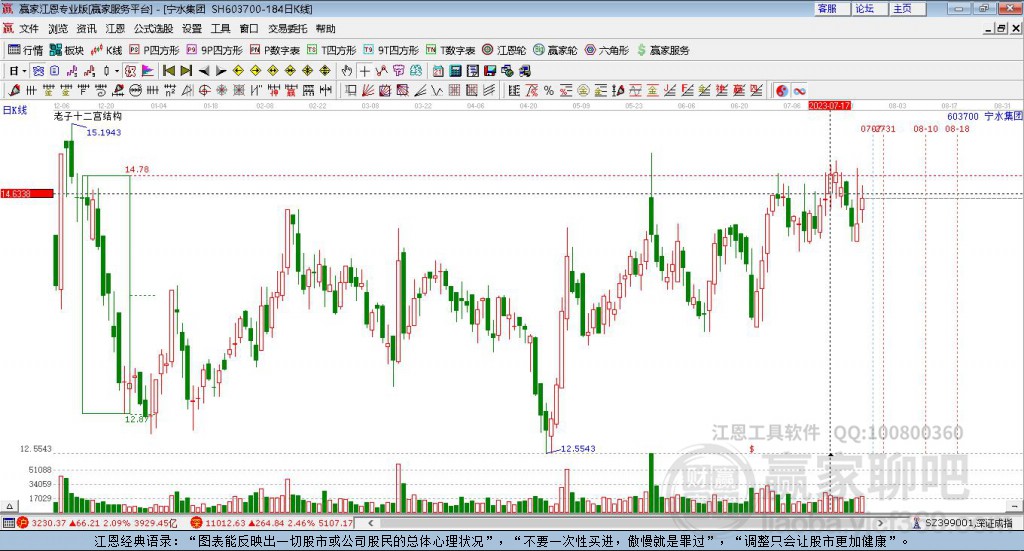Open the 行情 market quotes view
1024x551 pixels.
pos(25,50)
